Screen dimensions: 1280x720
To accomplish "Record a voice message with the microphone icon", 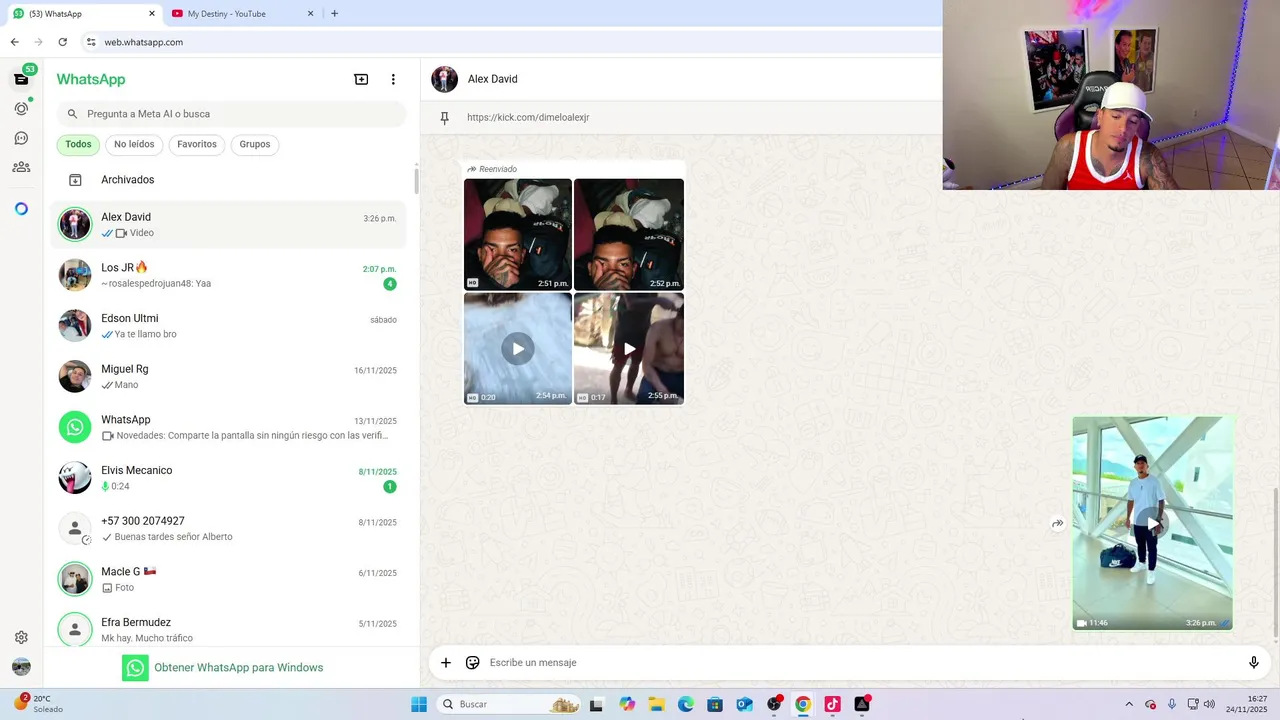I will tap(1253, 662).
